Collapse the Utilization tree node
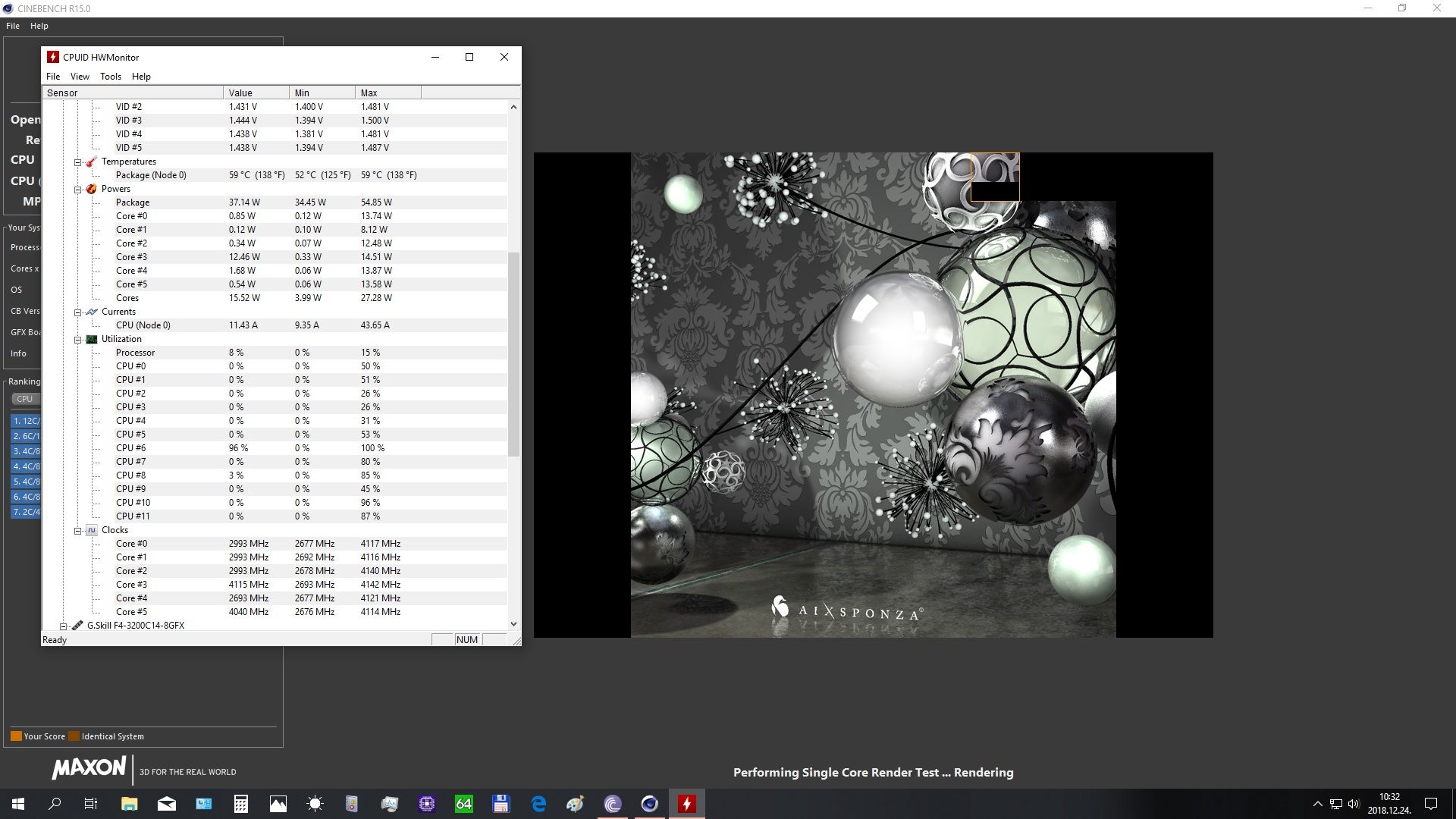The height and width of the screenshot is (819, 1456). 77,340
